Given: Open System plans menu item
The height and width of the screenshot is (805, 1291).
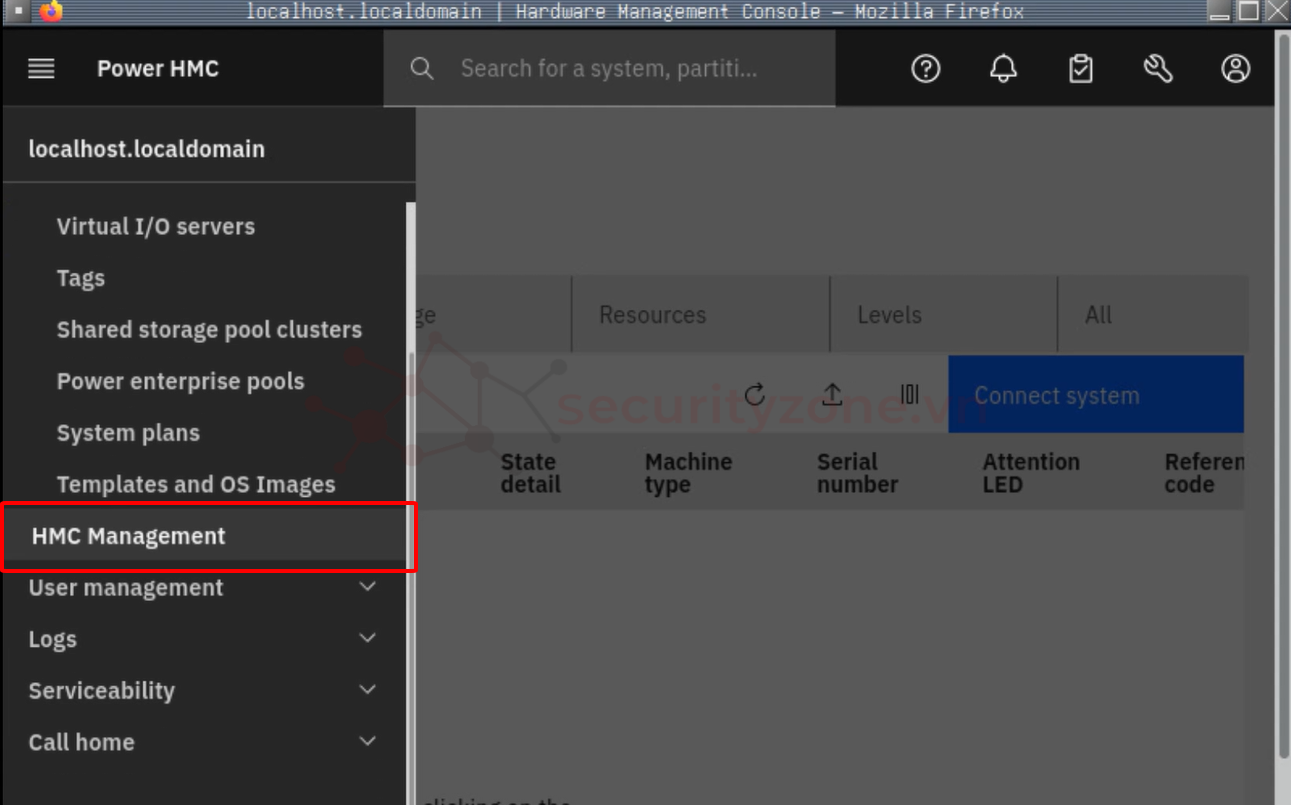Looking at the screenshot, I should [x=128, y=433].
